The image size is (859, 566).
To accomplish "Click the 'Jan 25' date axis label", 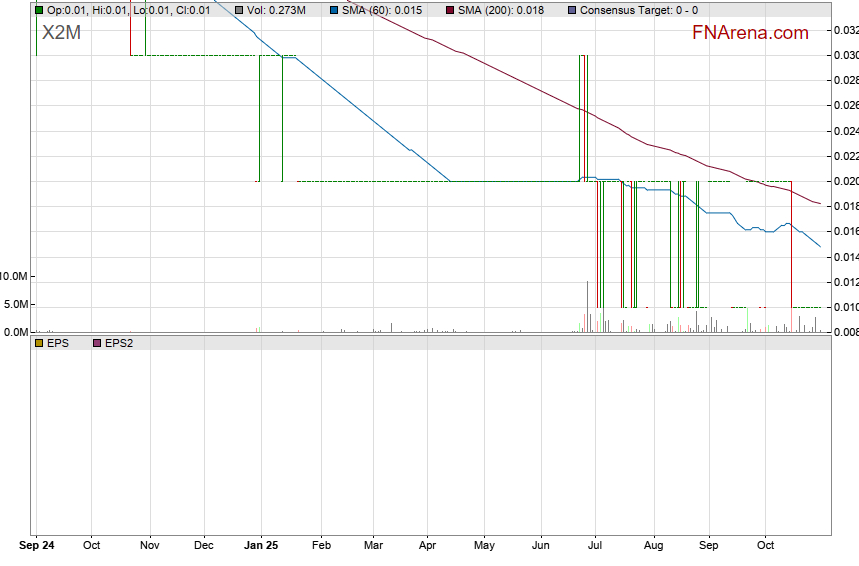I will point(261,546).
